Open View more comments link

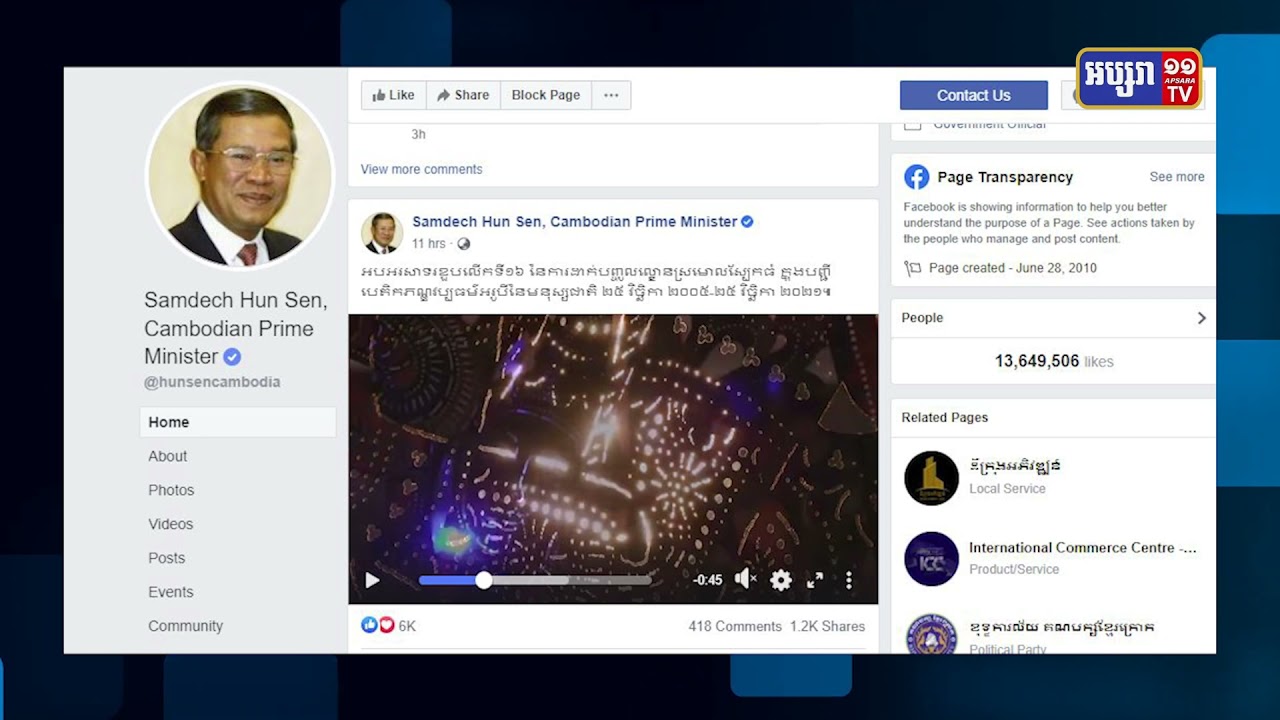pos(422,169)
